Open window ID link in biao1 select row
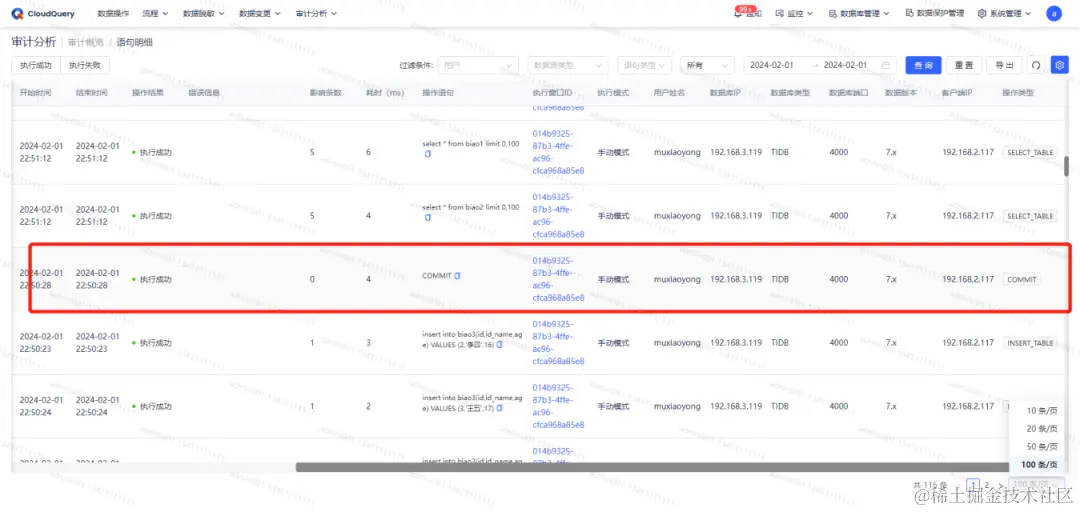The height and width of the screenshot is (512, 1080). 558,152
